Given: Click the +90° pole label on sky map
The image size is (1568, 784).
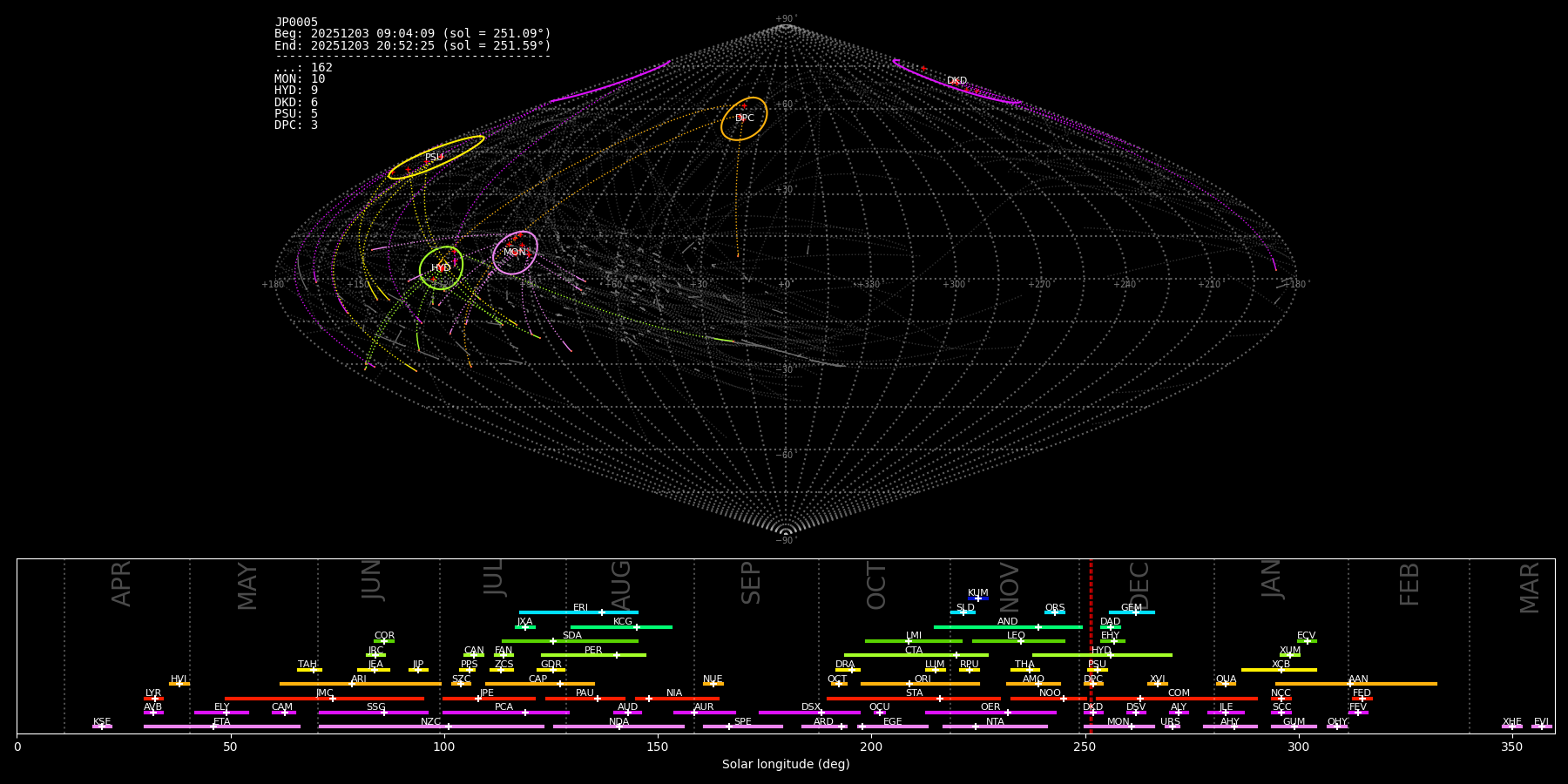Looking at the screenshot, I should (x=785, y=19).
